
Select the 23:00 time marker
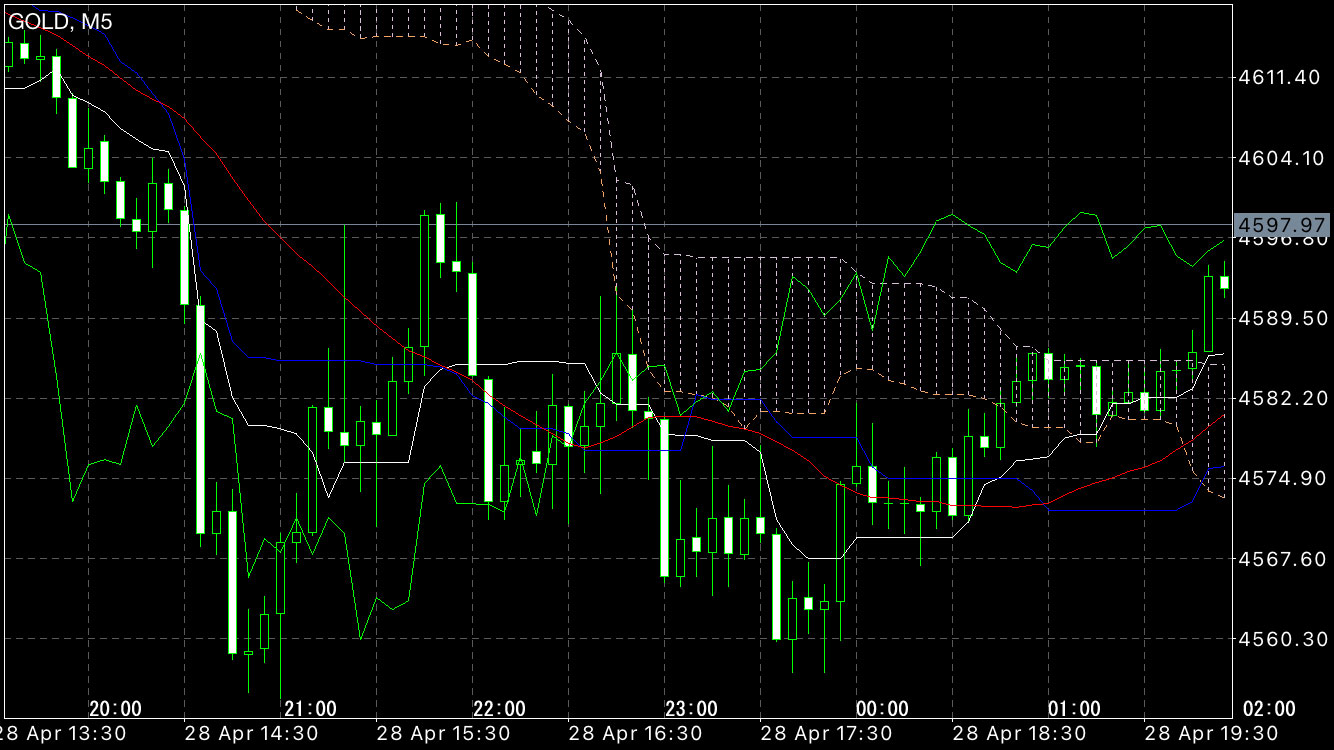[692, 709]
